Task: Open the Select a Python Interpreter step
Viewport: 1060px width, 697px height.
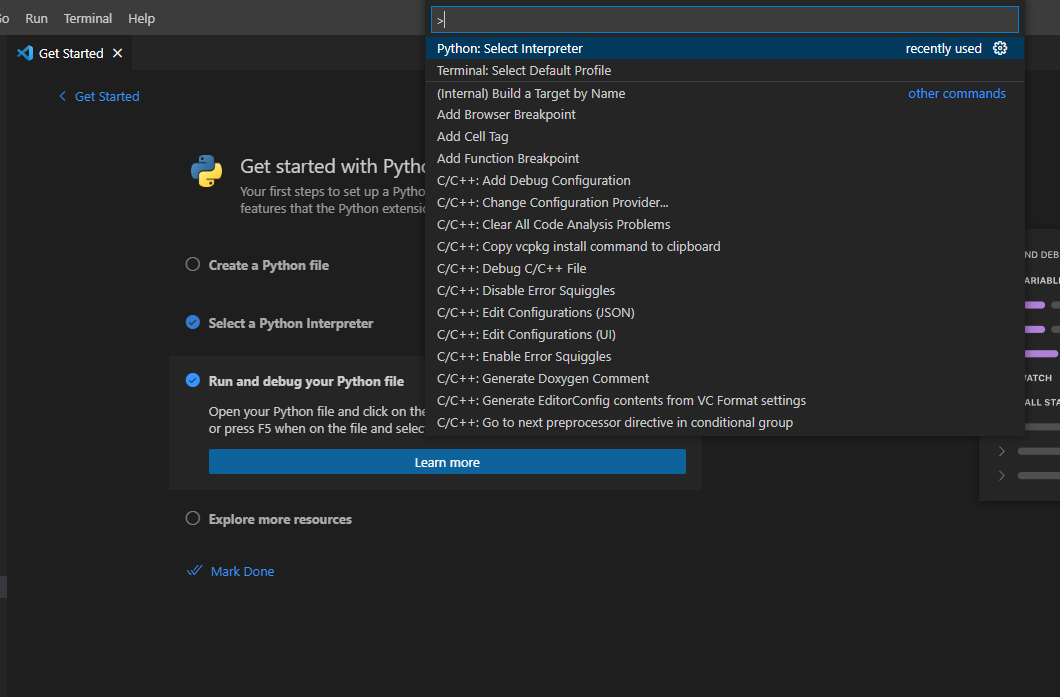Action: (x=291, y=323)
